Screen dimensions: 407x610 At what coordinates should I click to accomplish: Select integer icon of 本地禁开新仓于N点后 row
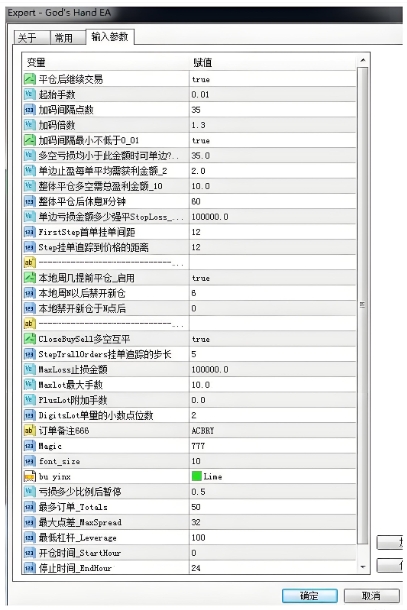point(30,308)
